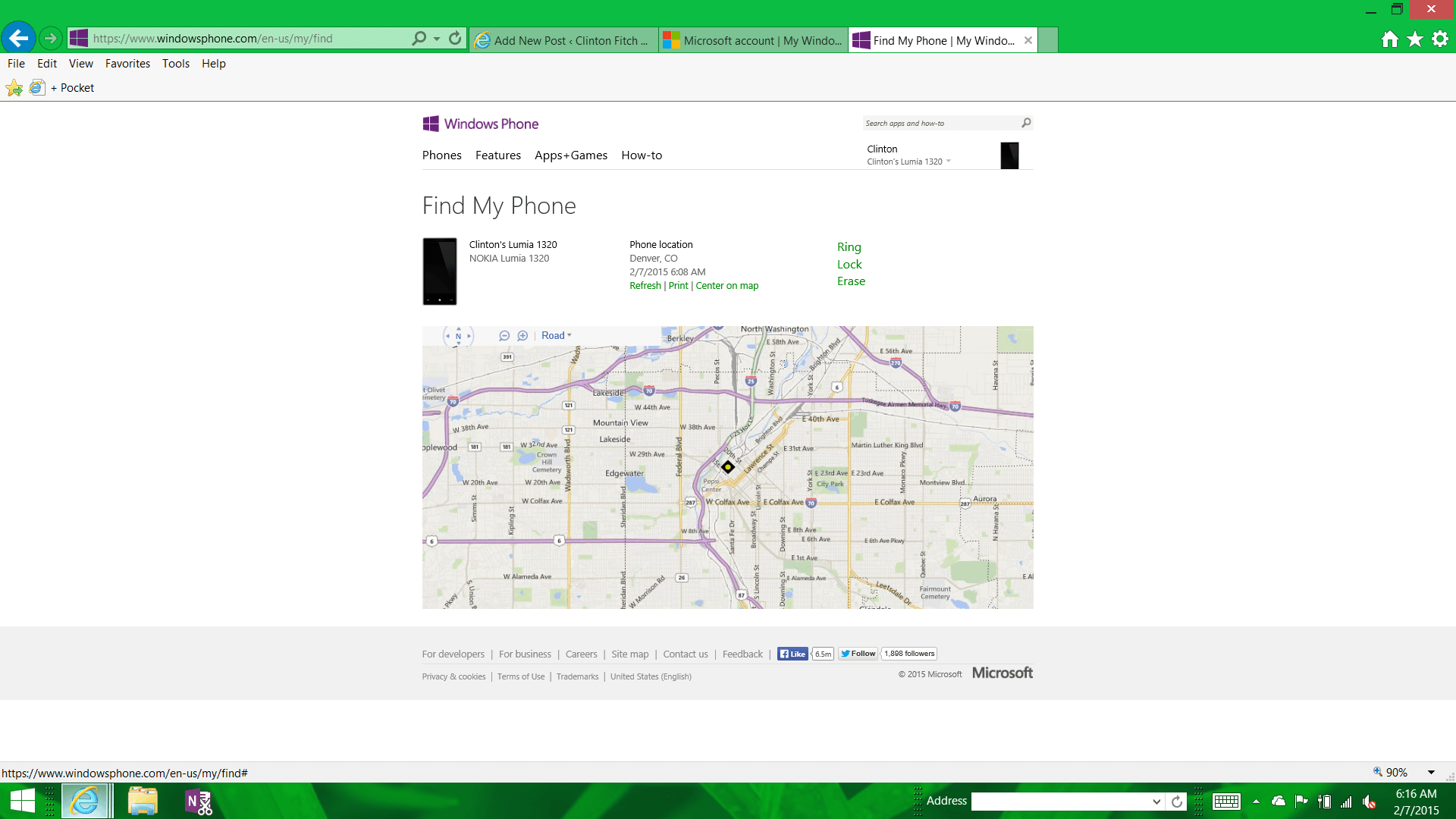Screen dimensions: 1456x819
Task: Click the browser Forward arrow button
Action: 50,38
